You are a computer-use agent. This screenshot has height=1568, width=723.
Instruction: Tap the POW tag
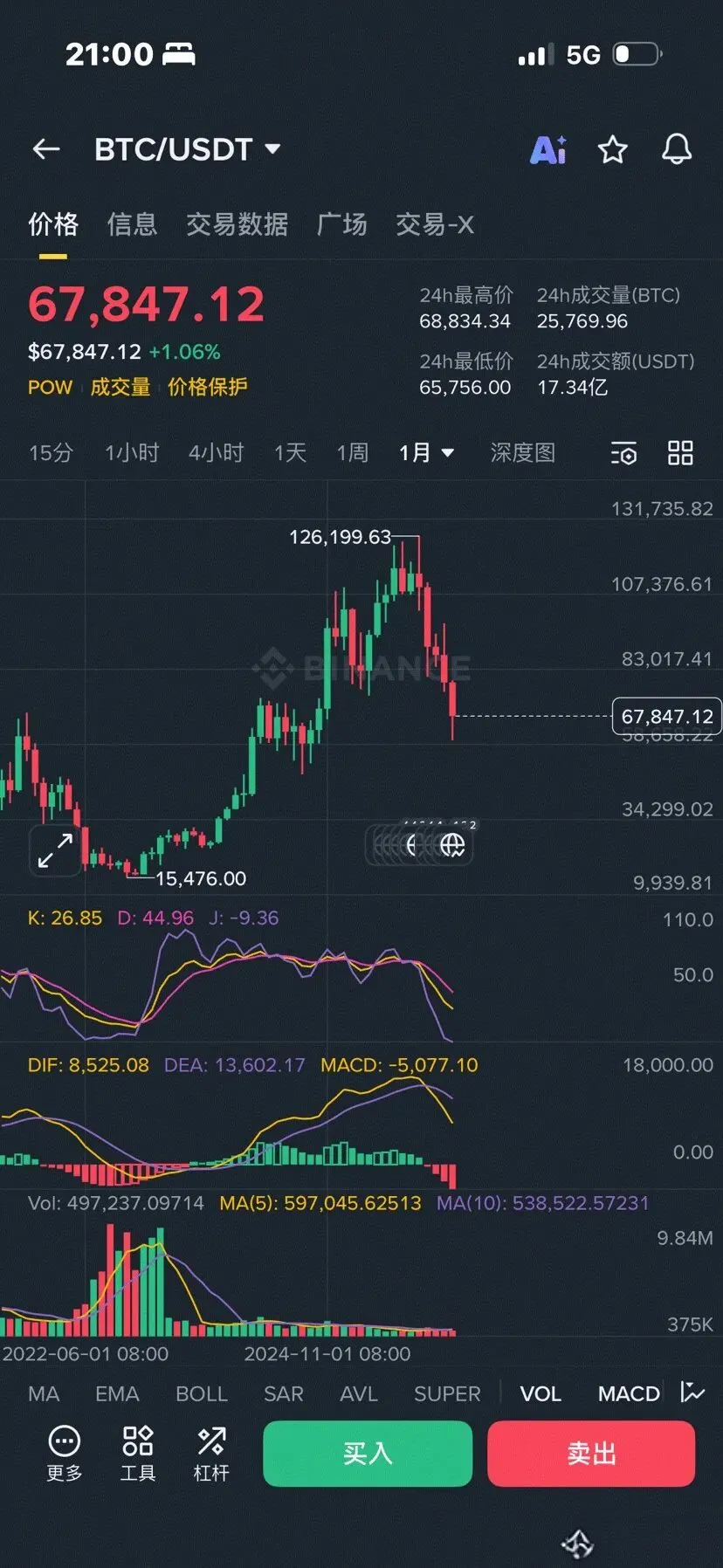pyautogui.click(x=50, y=387)
